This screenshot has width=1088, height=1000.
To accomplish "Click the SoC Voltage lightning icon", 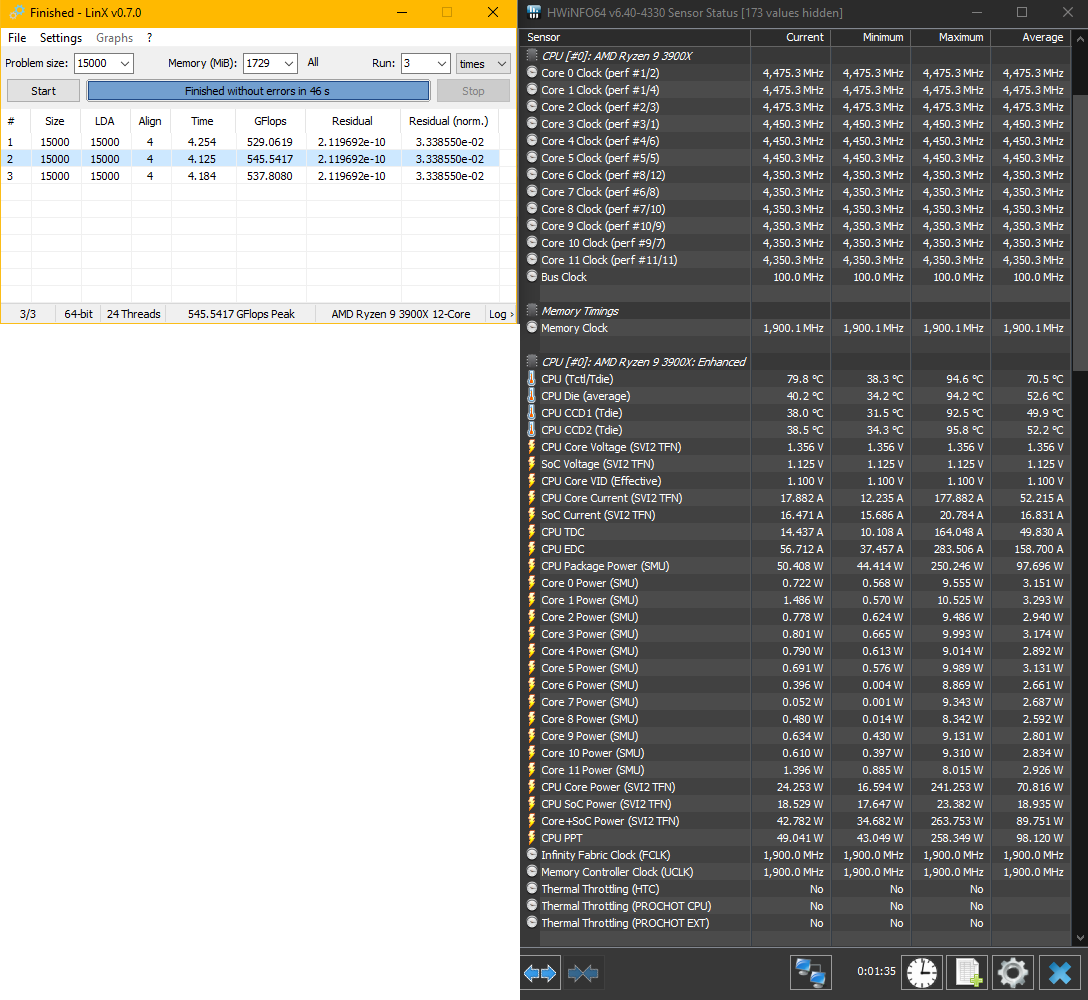I will 532,464.
